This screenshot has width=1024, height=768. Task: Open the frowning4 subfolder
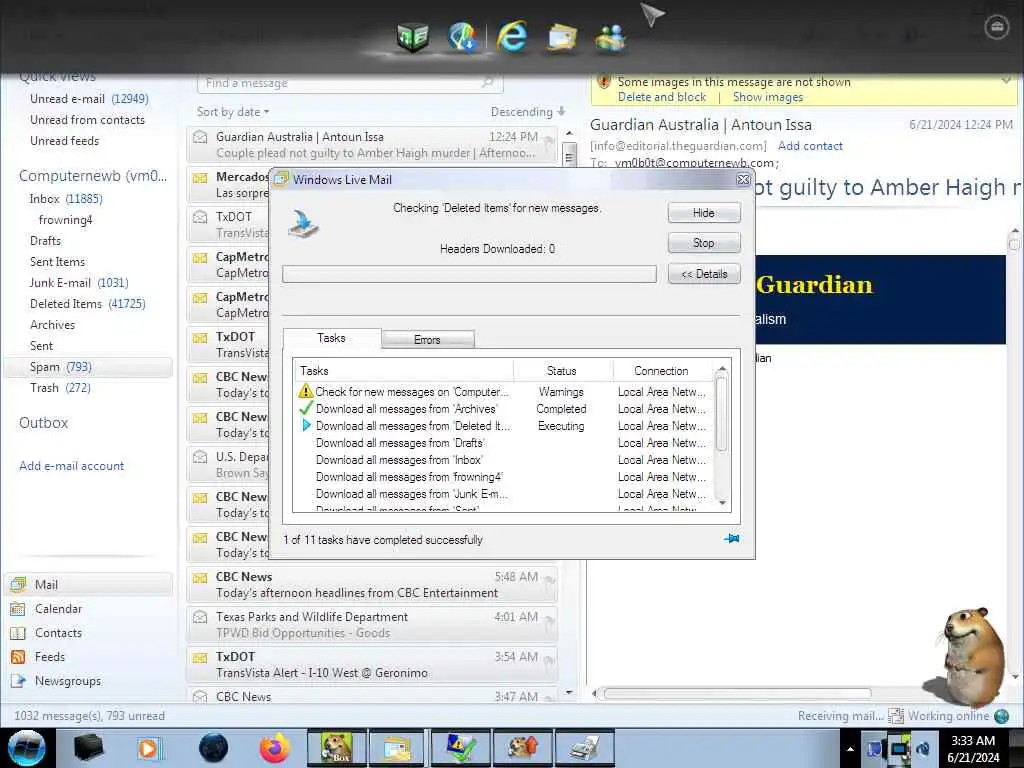(x=65, y=219)
